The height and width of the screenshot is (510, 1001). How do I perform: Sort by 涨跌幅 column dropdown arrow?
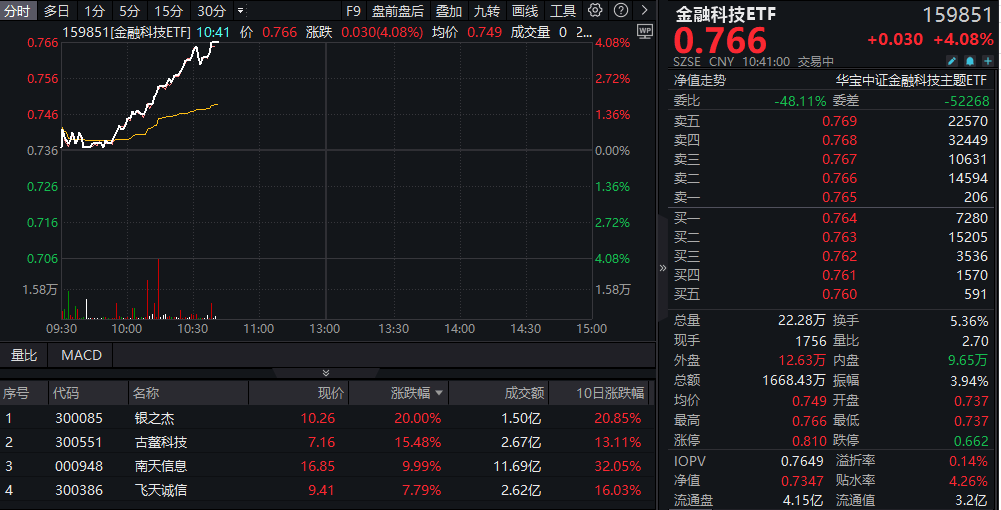click(438, 394)
